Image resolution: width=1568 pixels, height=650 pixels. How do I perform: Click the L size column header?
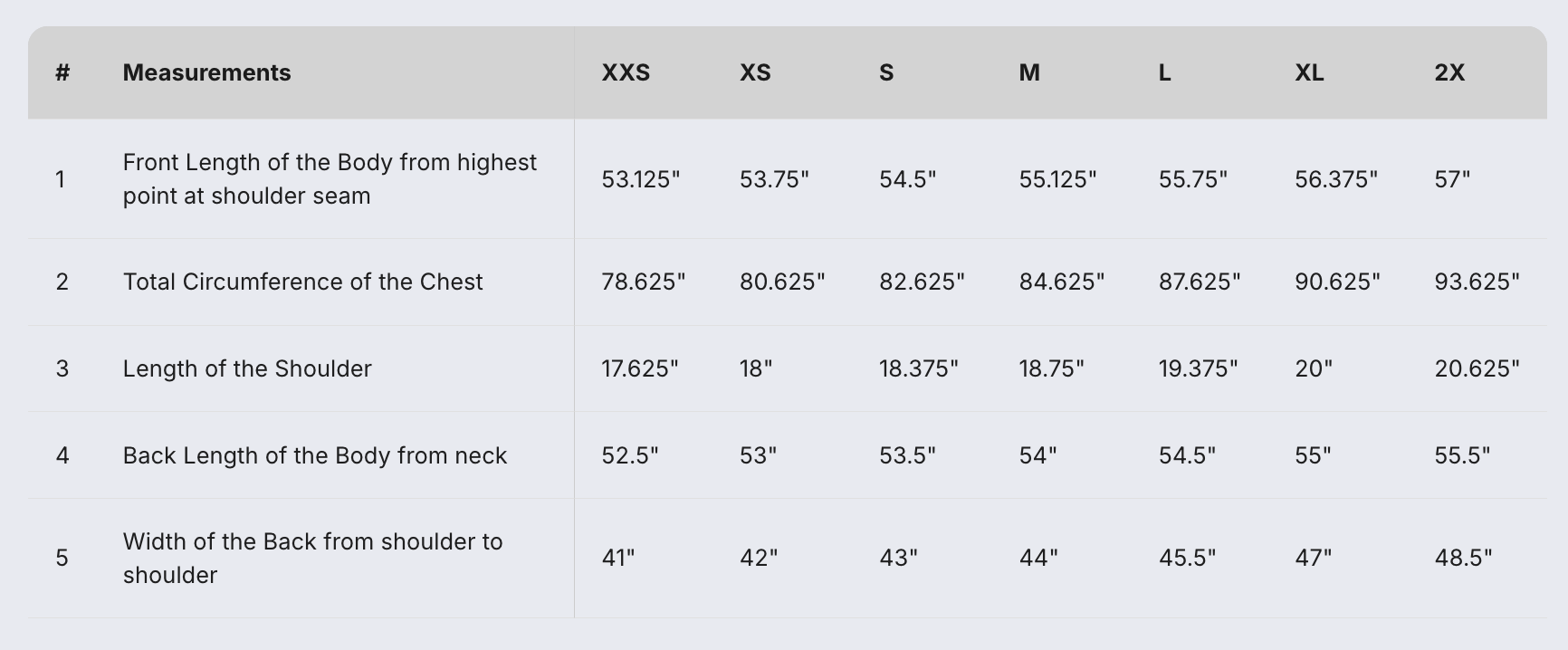tap(1164, 72)
